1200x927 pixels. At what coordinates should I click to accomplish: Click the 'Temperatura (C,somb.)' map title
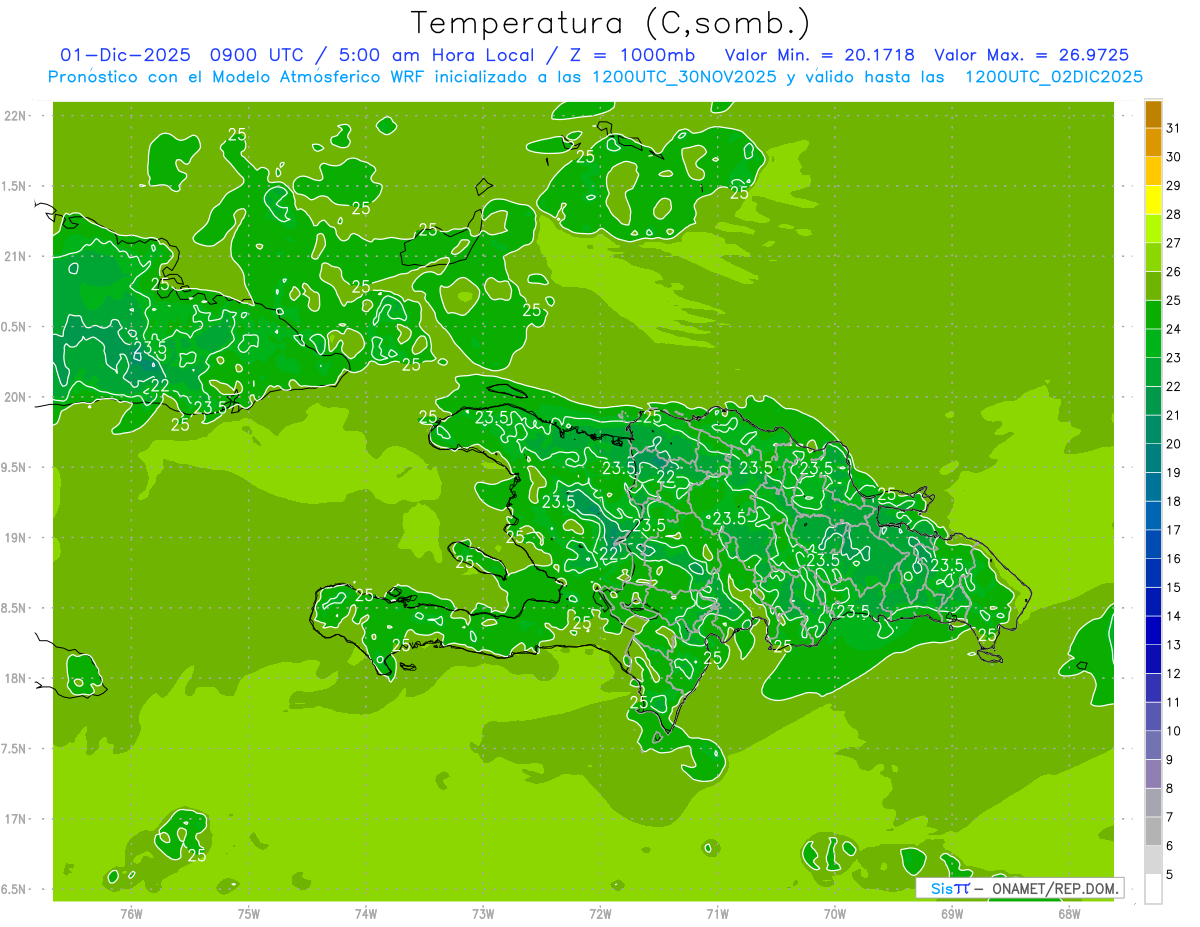click(x=611, y=23)
